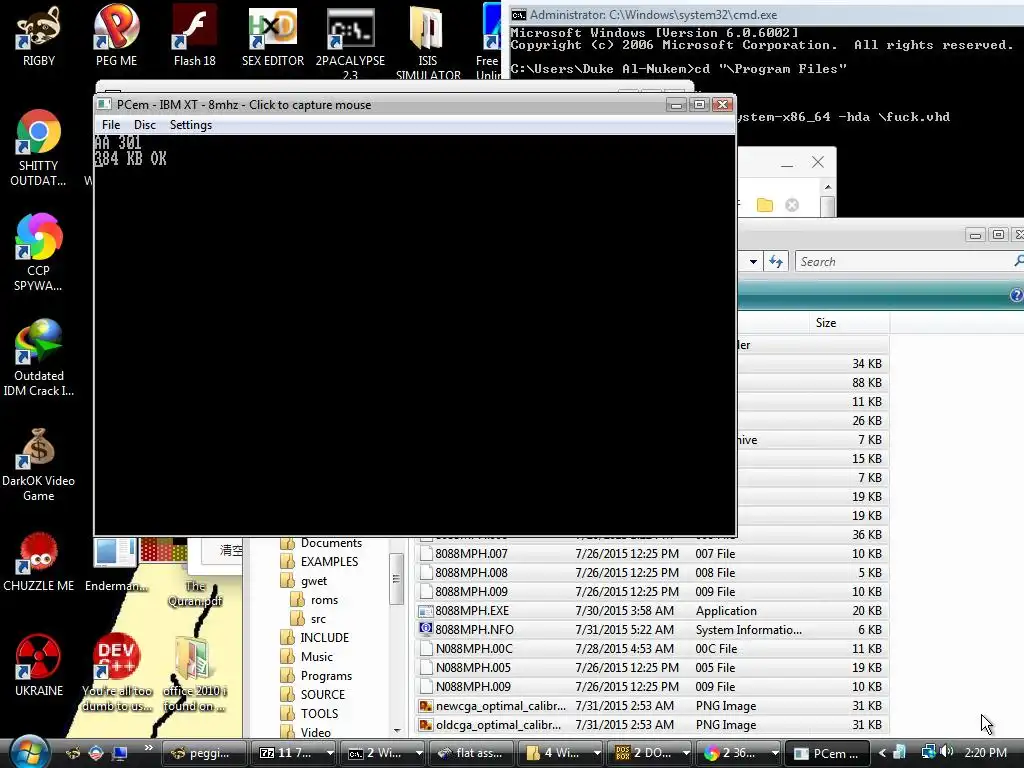Screen dimensions: 1024x768
Task: Select oldcga_optimal_calibr... PNG file
Action: click(x=651, y=725)
